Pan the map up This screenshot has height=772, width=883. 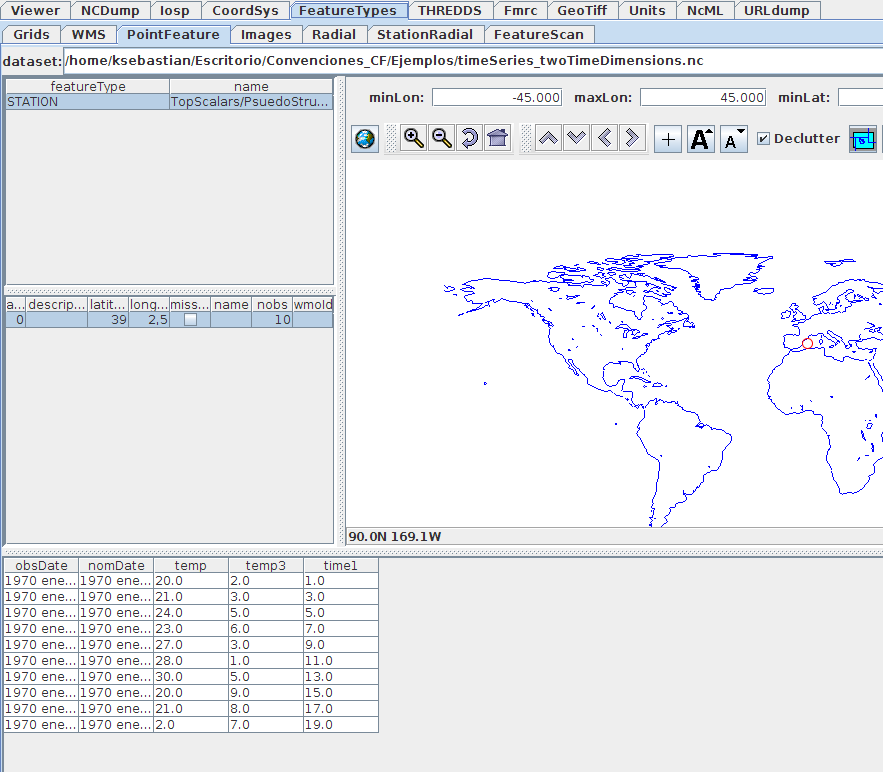pyautogui.click(x=548, y=139)
